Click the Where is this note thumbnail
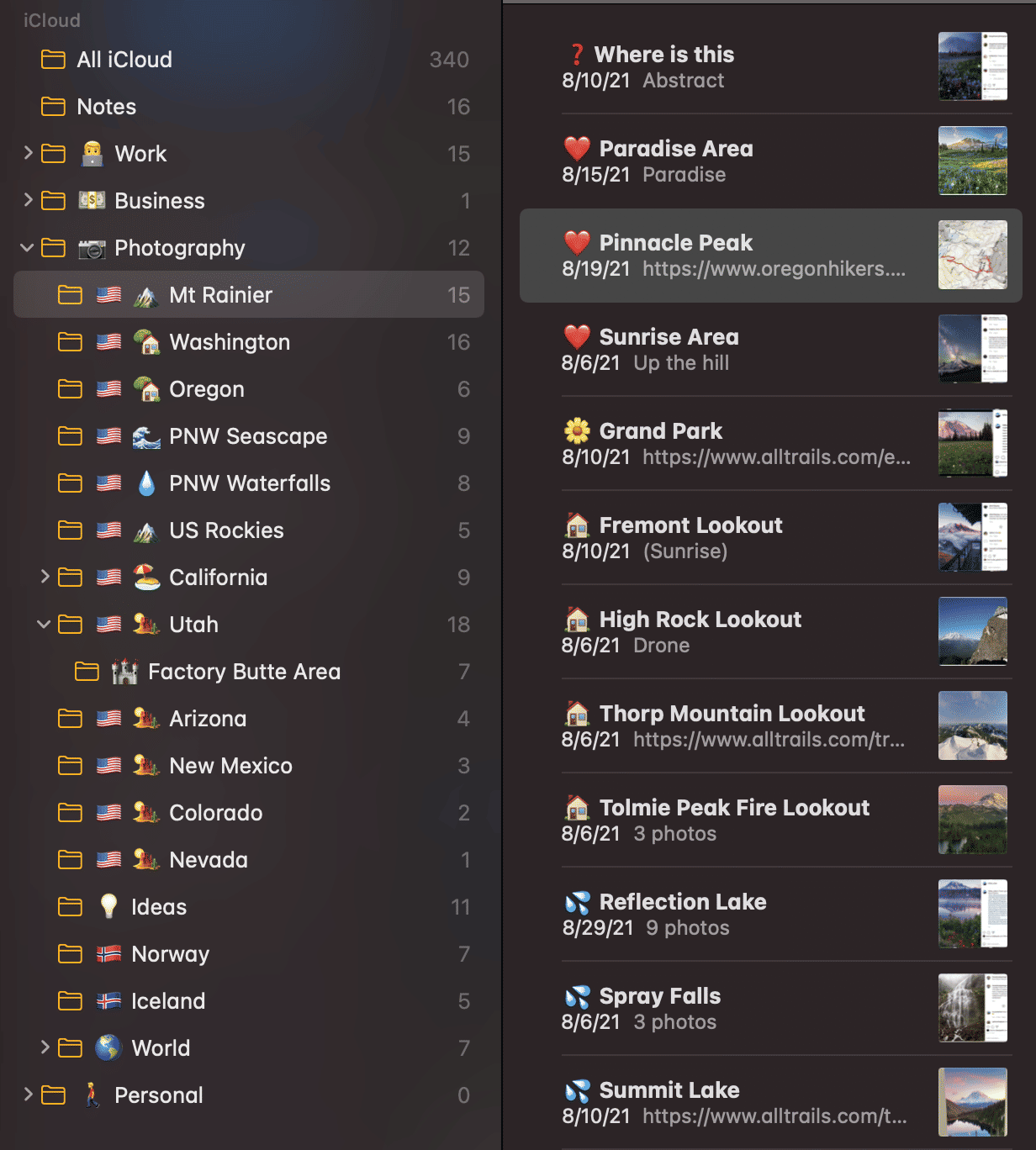 tap(973, 66)
